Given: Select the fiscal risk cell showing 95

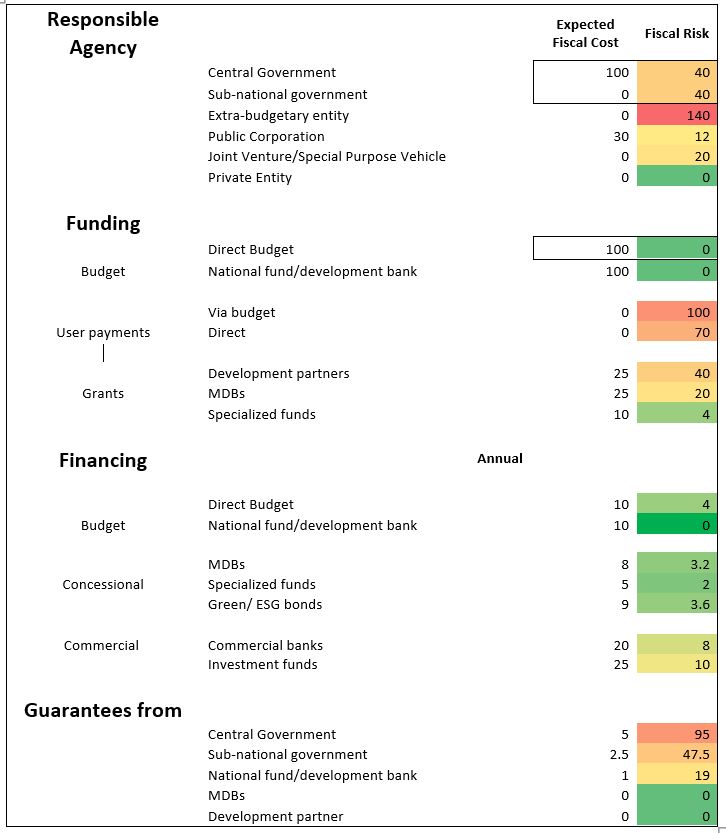Looking at the screenshot, I should tap(676, 735).
